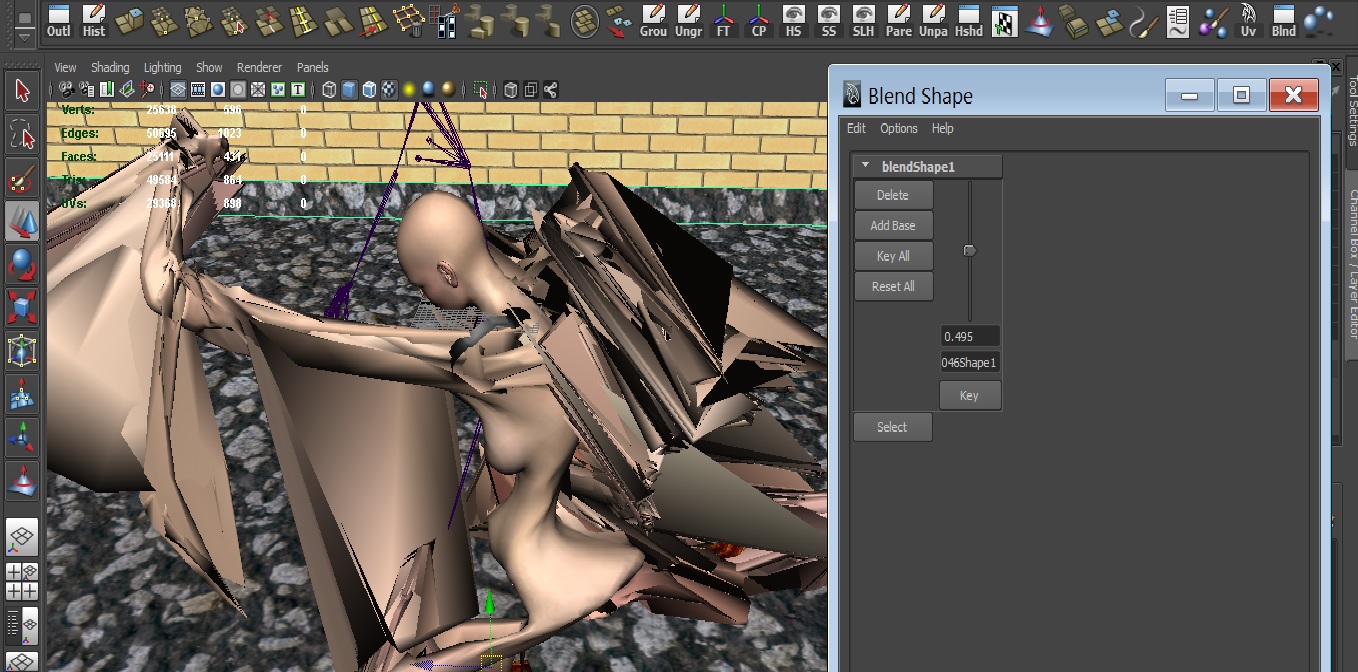
Task: Click the blend shape weight slider handle
Action: pos(969,251)
